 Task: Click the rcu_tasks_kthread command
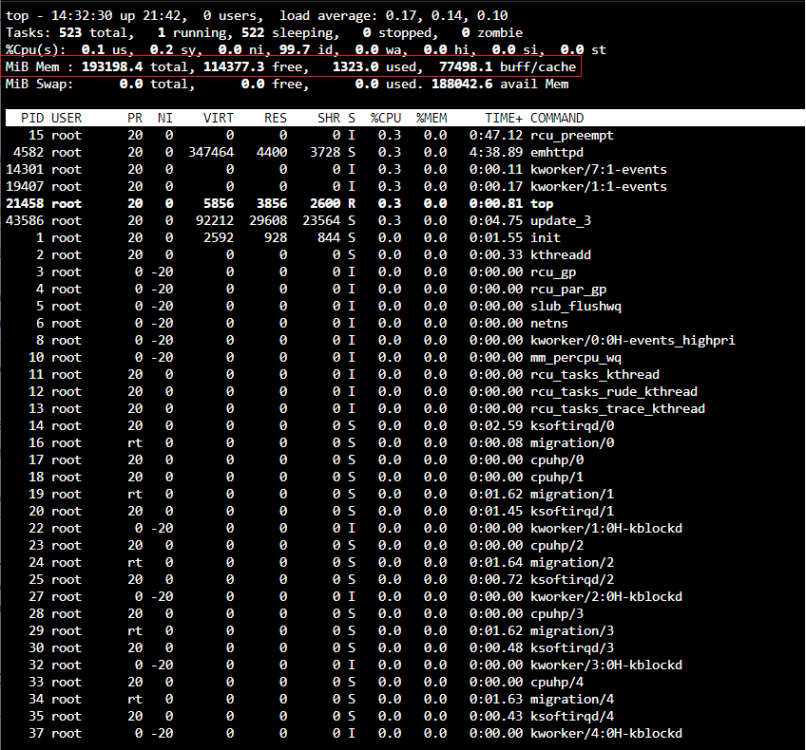tap(595, 374)
